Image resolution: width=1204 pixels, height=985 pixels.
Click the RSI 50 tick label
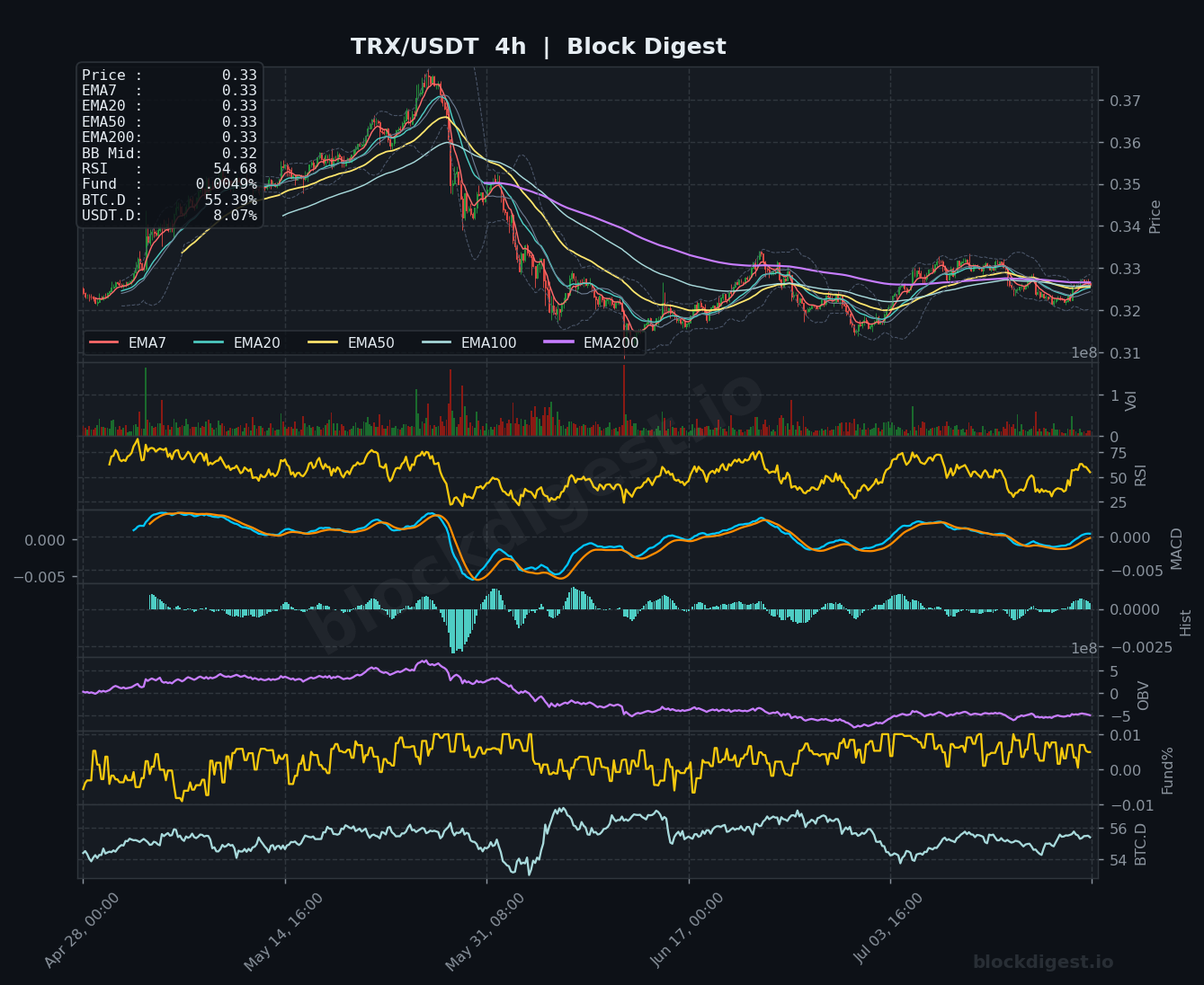[1119, 477]
